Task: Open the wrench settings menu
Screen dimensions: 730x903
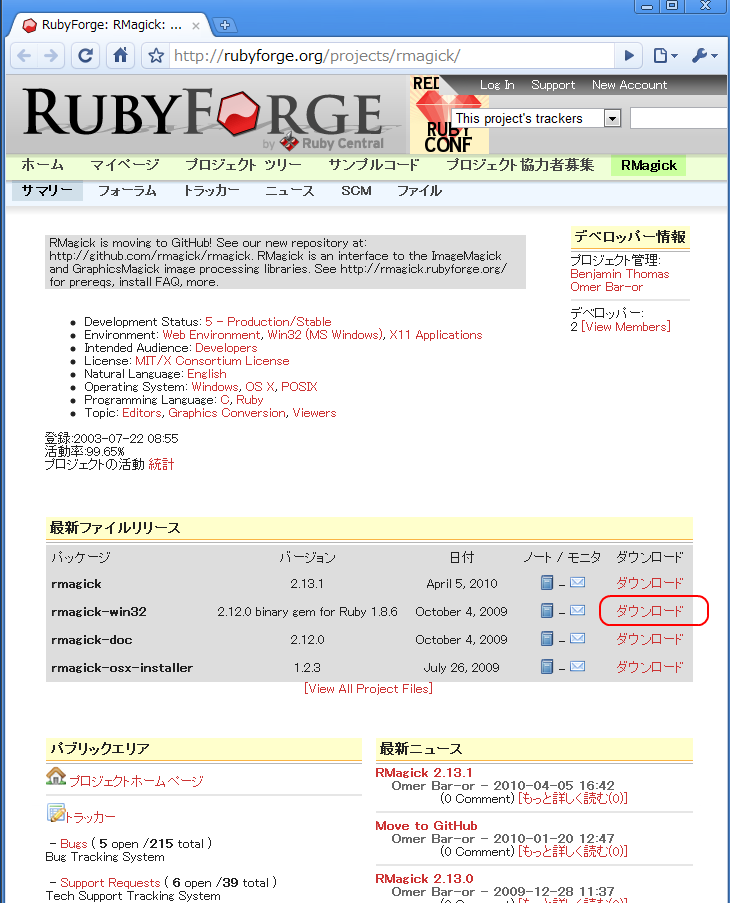Action: click(x=704, y=56)
